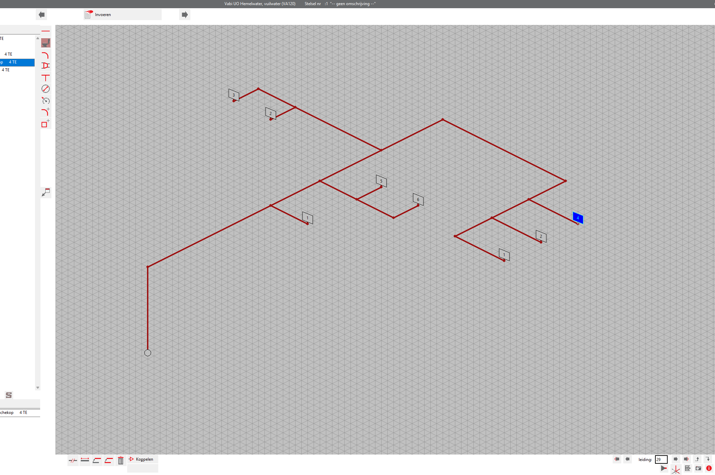Select the T-piece fitting tool
Image resolution: width=715 pixels, height=475 pixels.
[x=45, y=78]
